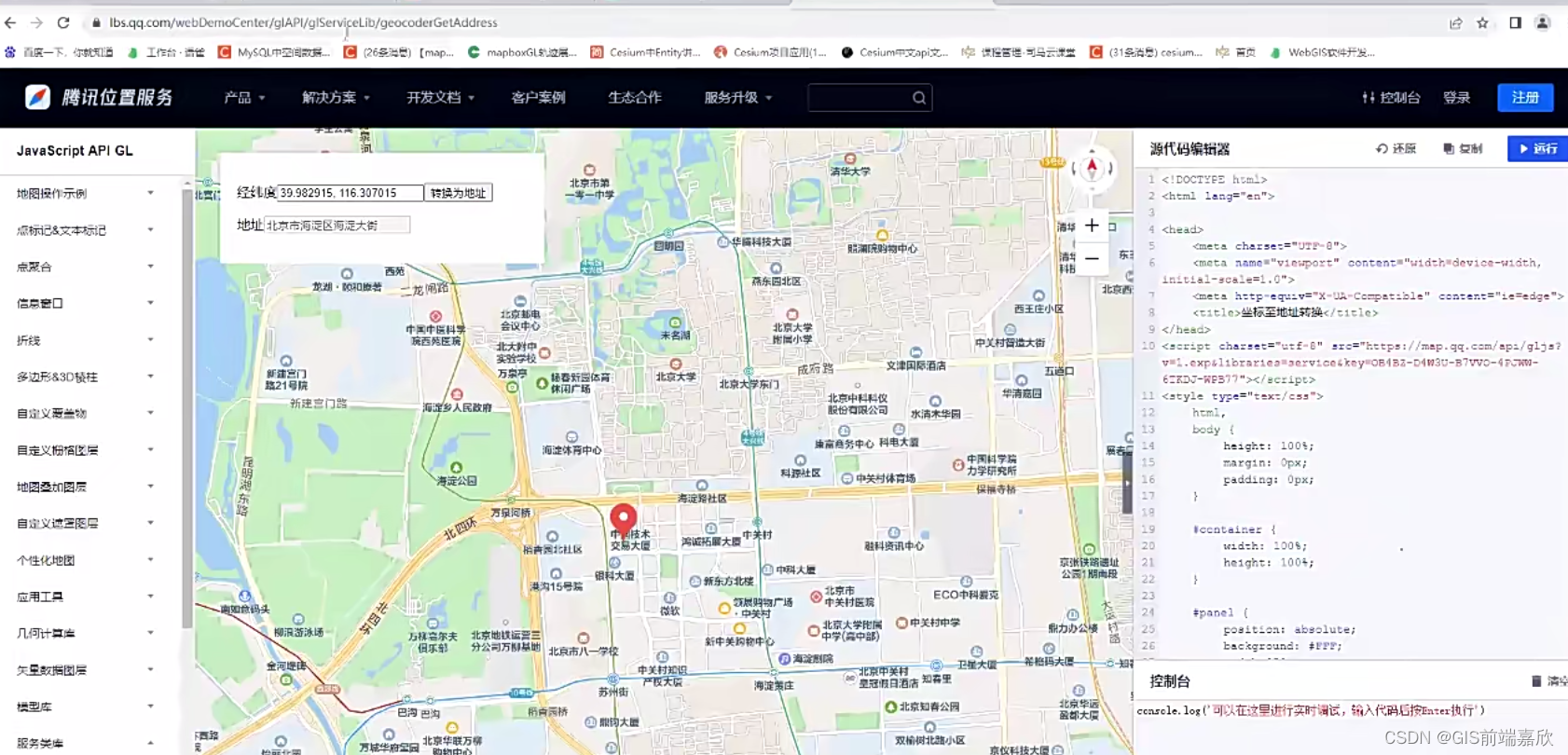Toggle the browser side panel icon
This screenshot has width=1568, height=755.
[x=1515, y=23]
